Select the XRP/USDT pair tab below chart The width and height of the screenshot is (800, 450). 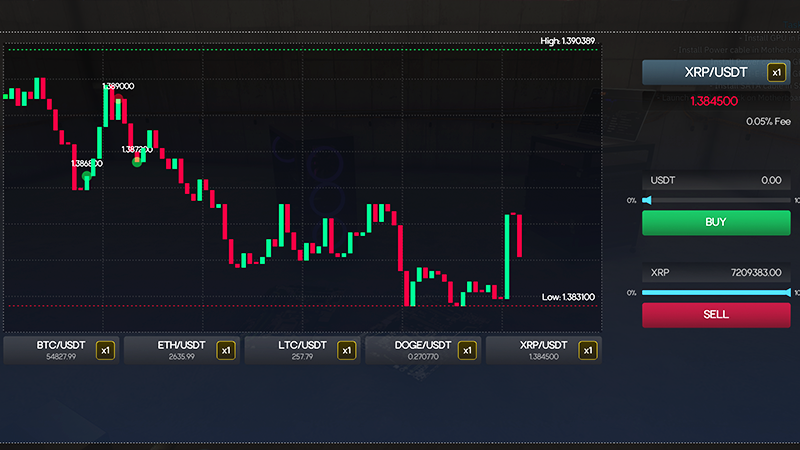(544, 350)
